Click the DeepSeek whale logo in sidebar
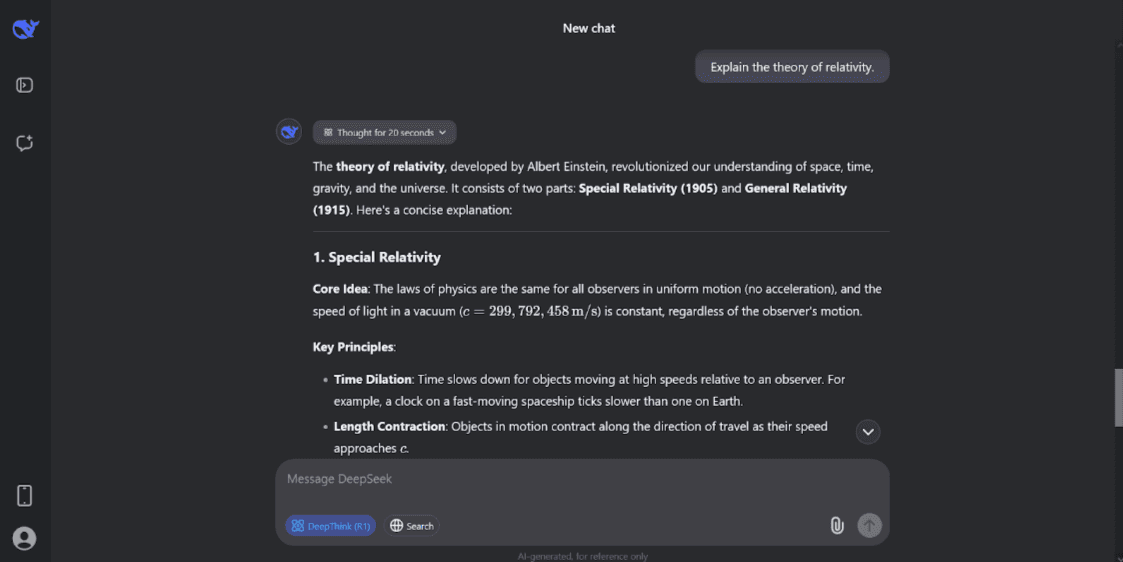Image resolution: width=1123 pixels, height=562 pixels. [25, 29]
